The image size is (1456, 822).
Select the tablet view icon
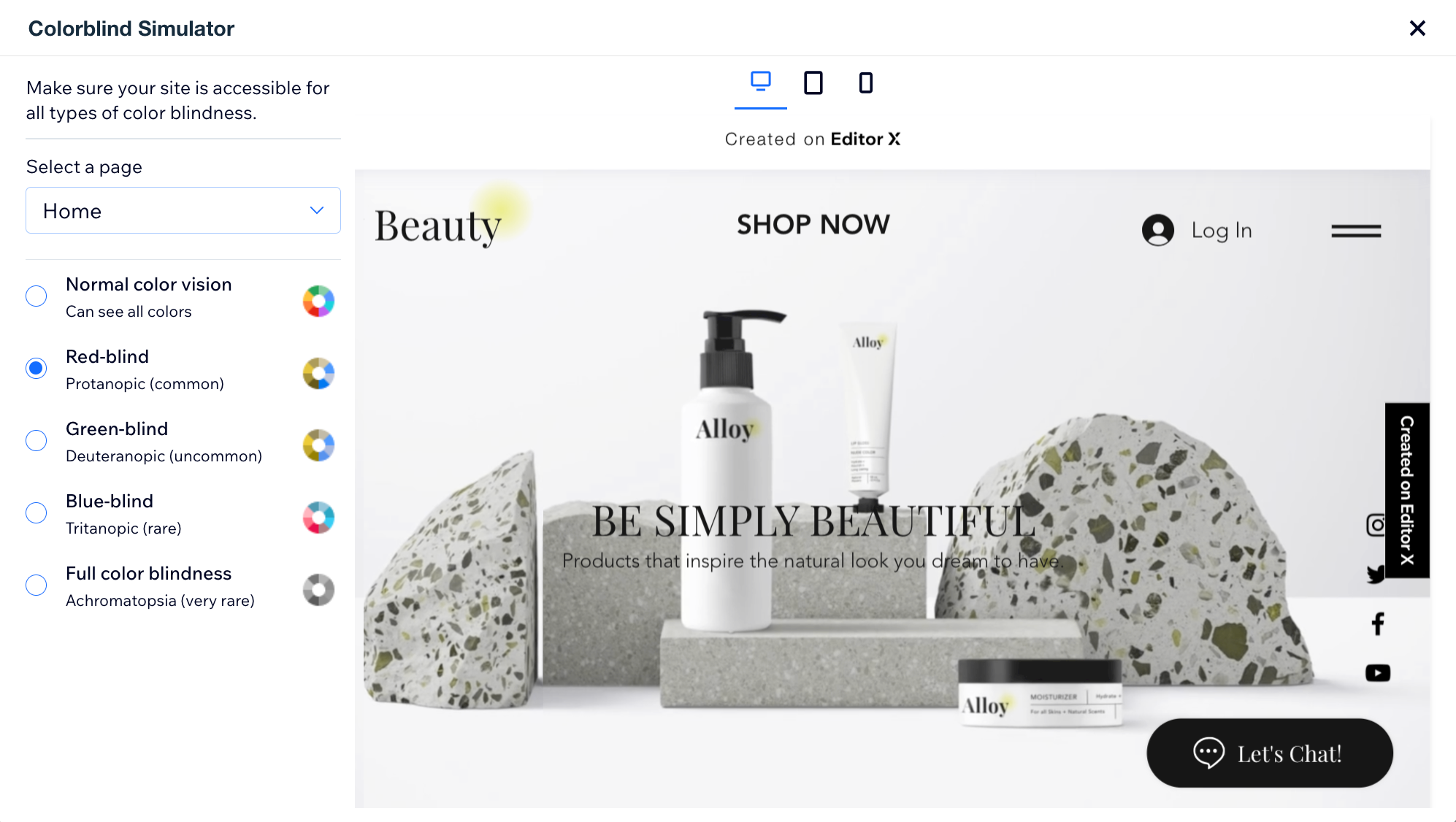(813, 82)
